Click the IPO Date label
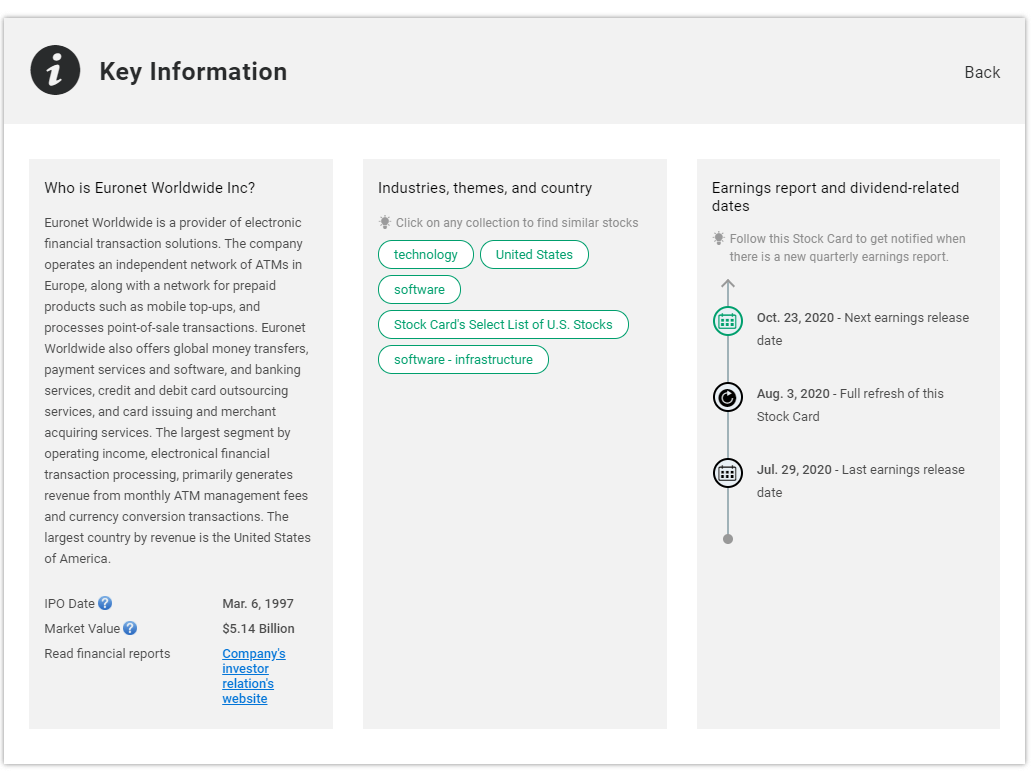Viewport: 1031px width, 772px height. pyautogui.click(x=69, y=604)
